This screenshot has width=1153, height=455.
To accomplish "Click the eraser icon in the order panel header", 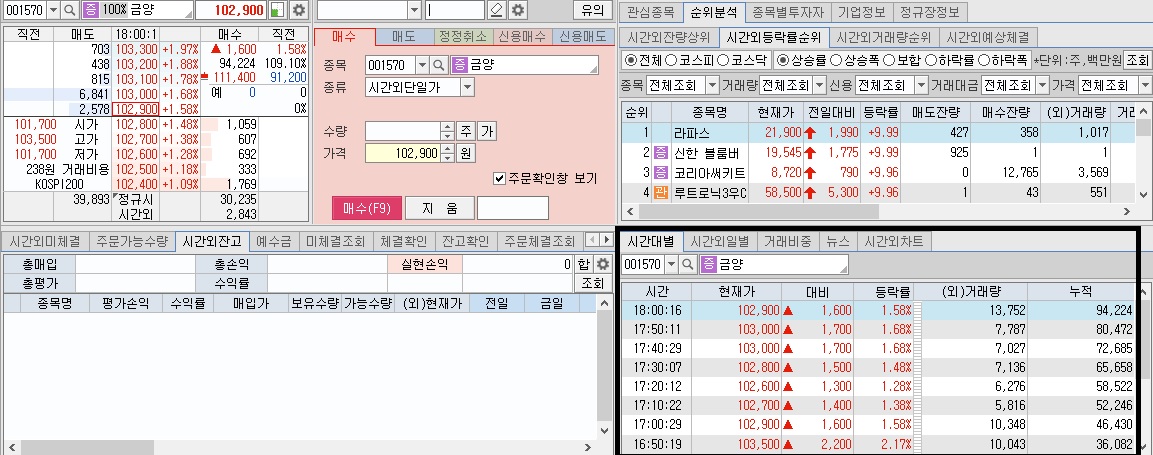I will point(496,10).
